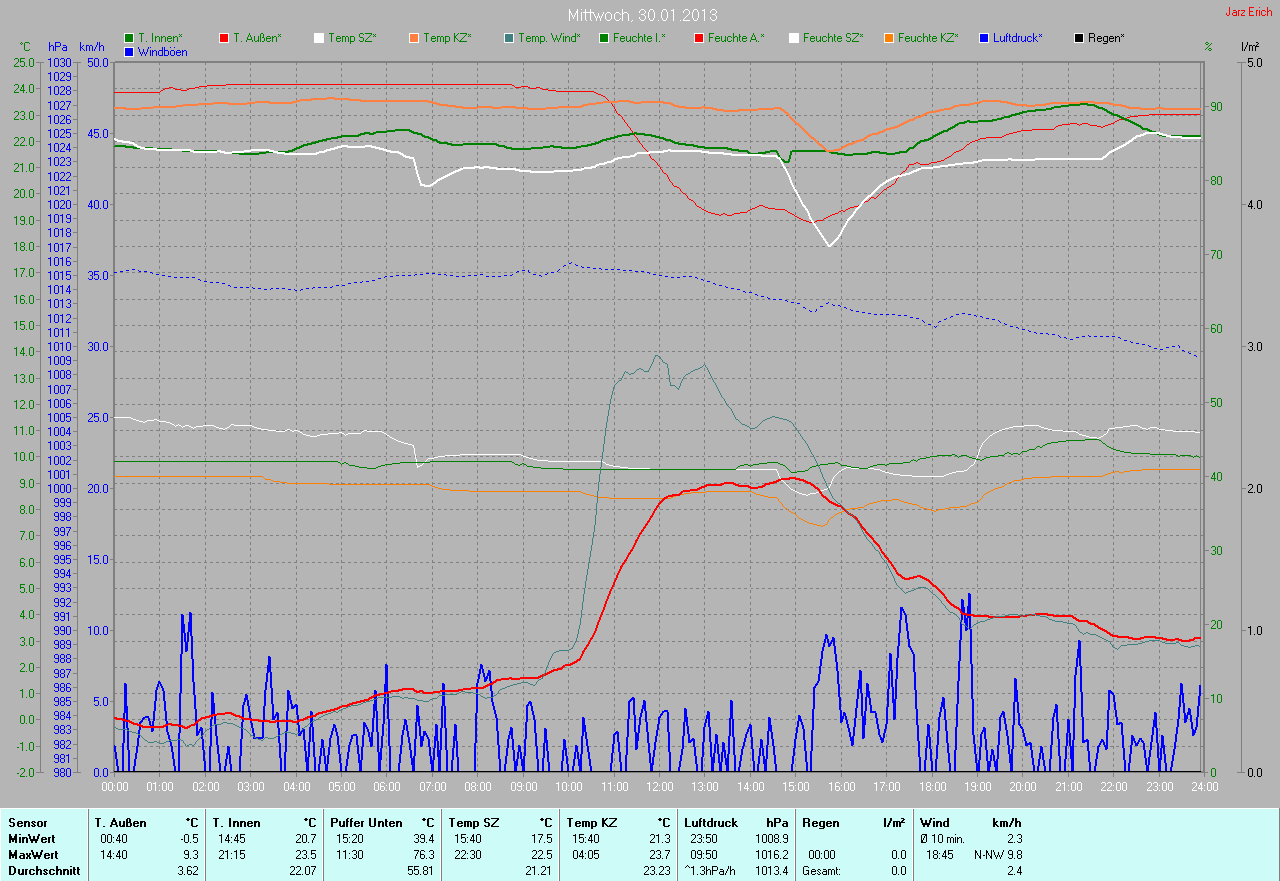Click the 12:00 time axis label
1280x881 pixels.
pos(660,787)
